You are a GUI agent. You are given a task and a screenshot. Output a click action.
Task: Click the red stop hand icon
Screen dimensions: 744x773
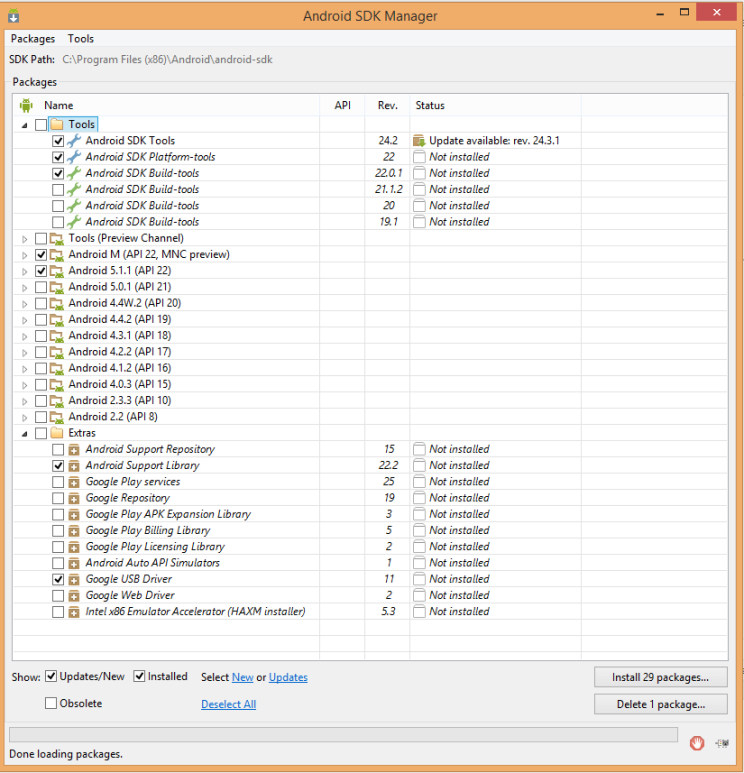tap(697, 743)
